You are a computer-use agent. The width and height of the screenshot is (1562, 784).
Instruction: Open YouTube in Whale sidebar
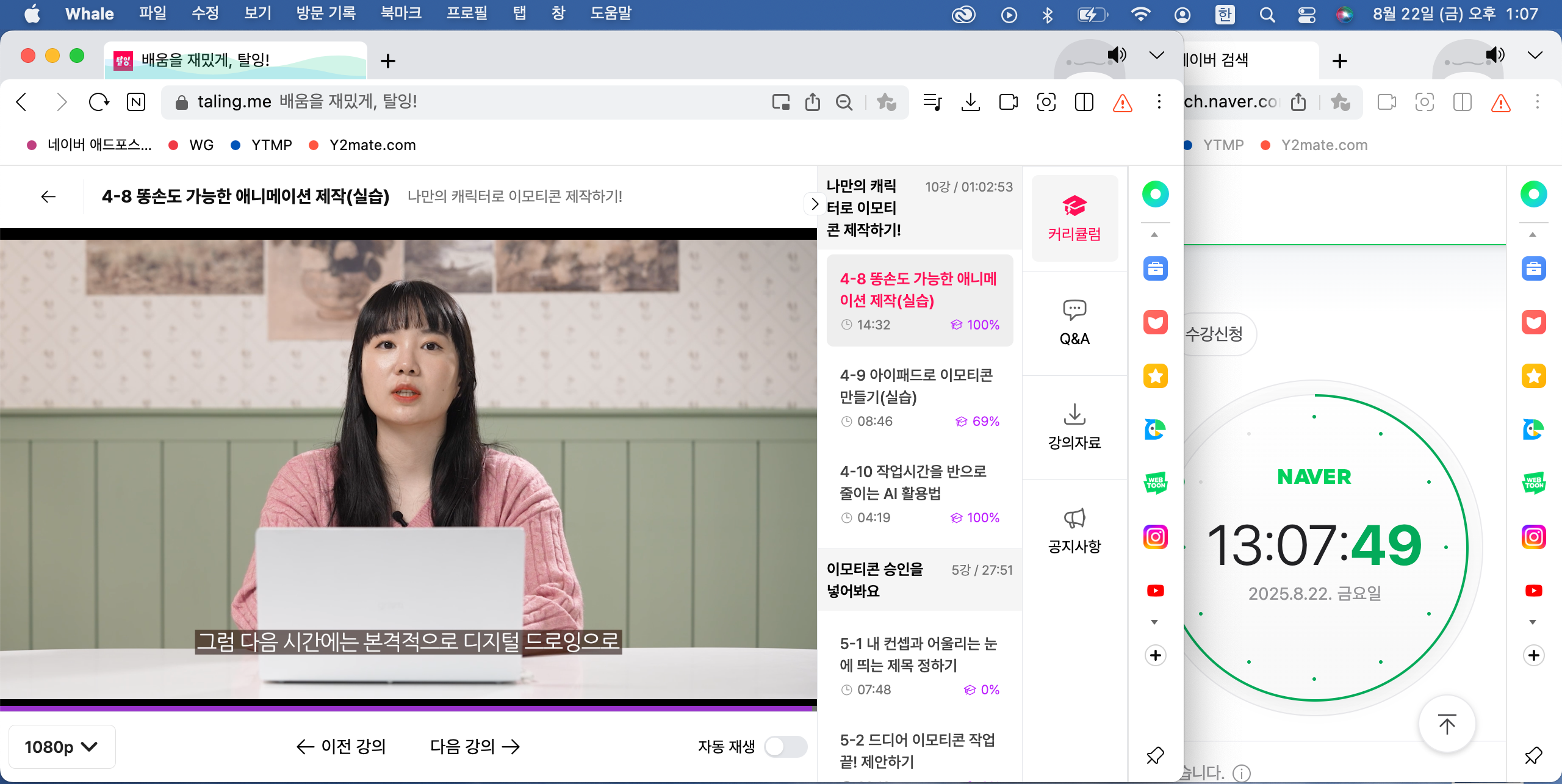[1155, 591]
